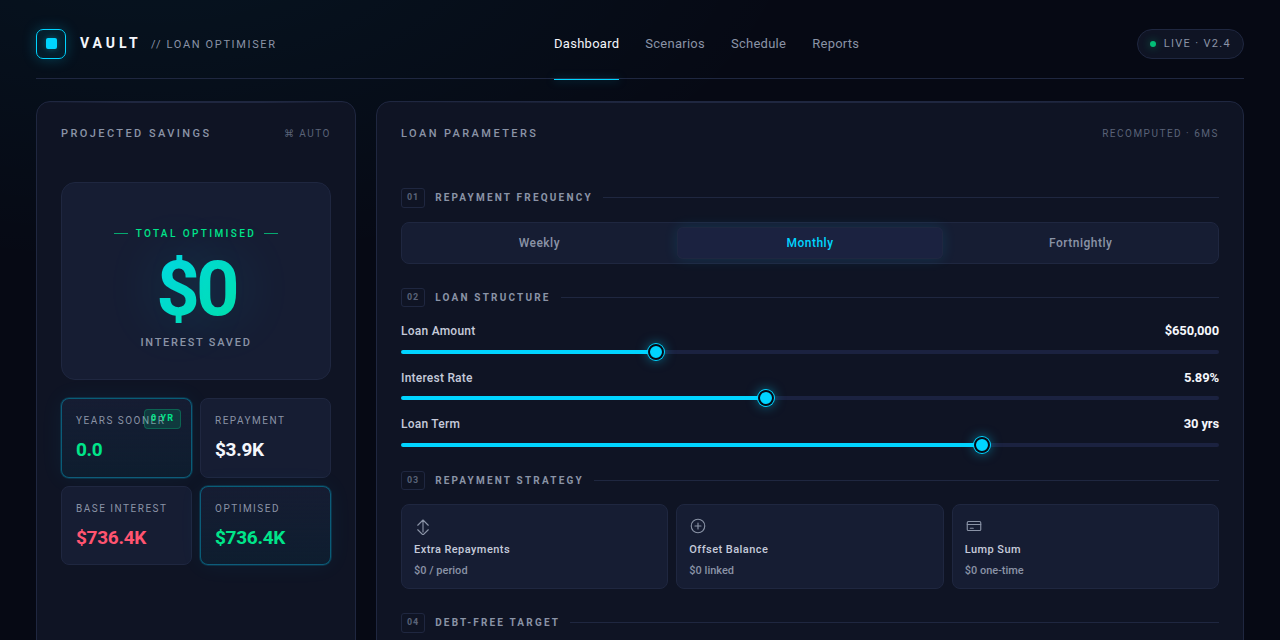Screen dimensions: 1280x640
Task: Select the Extra Repayments arrows icon
Action: pos(423,526)
